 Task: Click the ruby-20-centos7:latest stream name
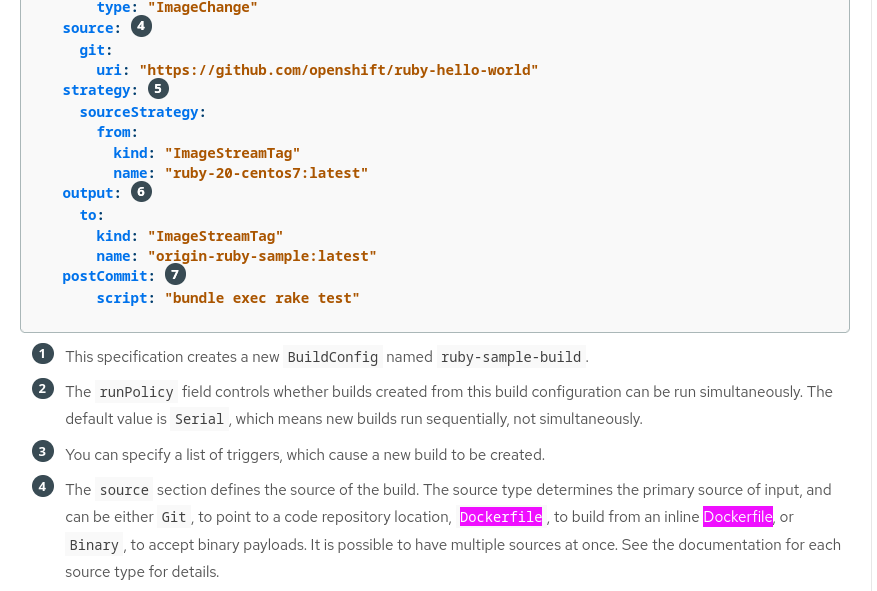[x=266, y=172]
